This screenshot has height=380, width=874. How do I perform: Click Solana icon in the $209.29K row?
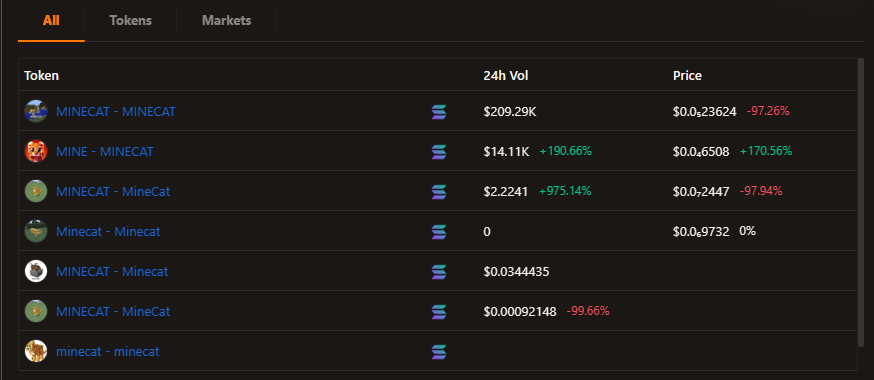click(x=439, y=112)
